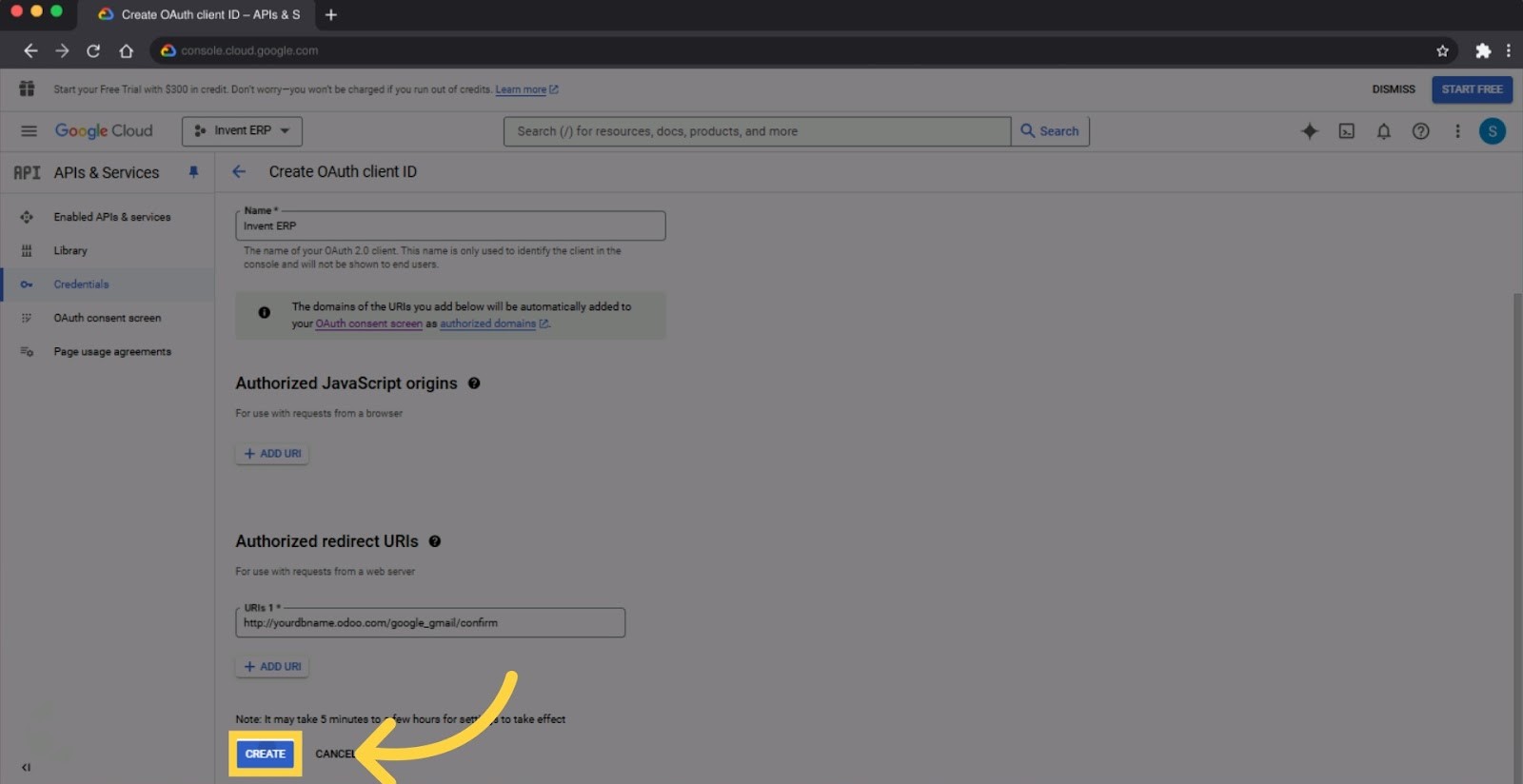1523x784 pixels.
Task: Go to browser home page
Action: (126, 50)
